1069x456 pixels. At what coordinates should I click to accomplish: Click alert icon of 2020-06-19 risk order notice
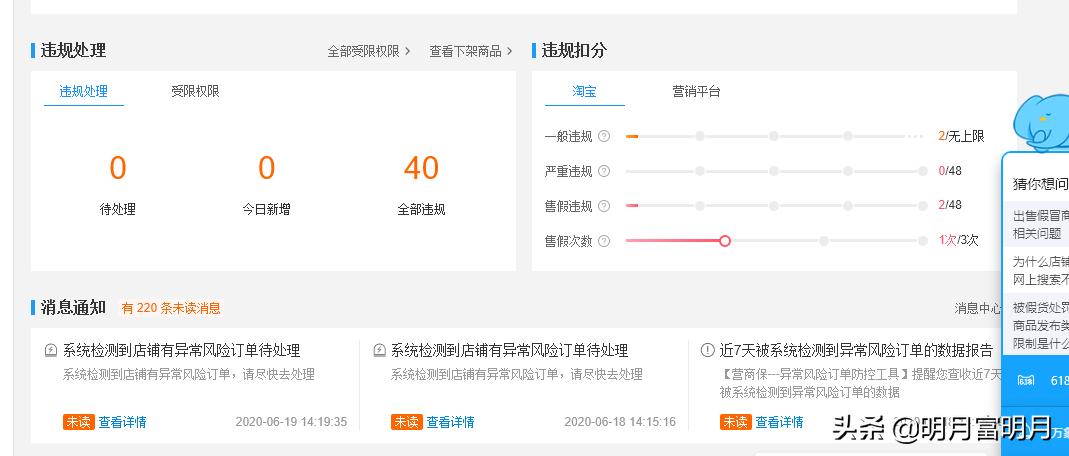click(50, 350)
